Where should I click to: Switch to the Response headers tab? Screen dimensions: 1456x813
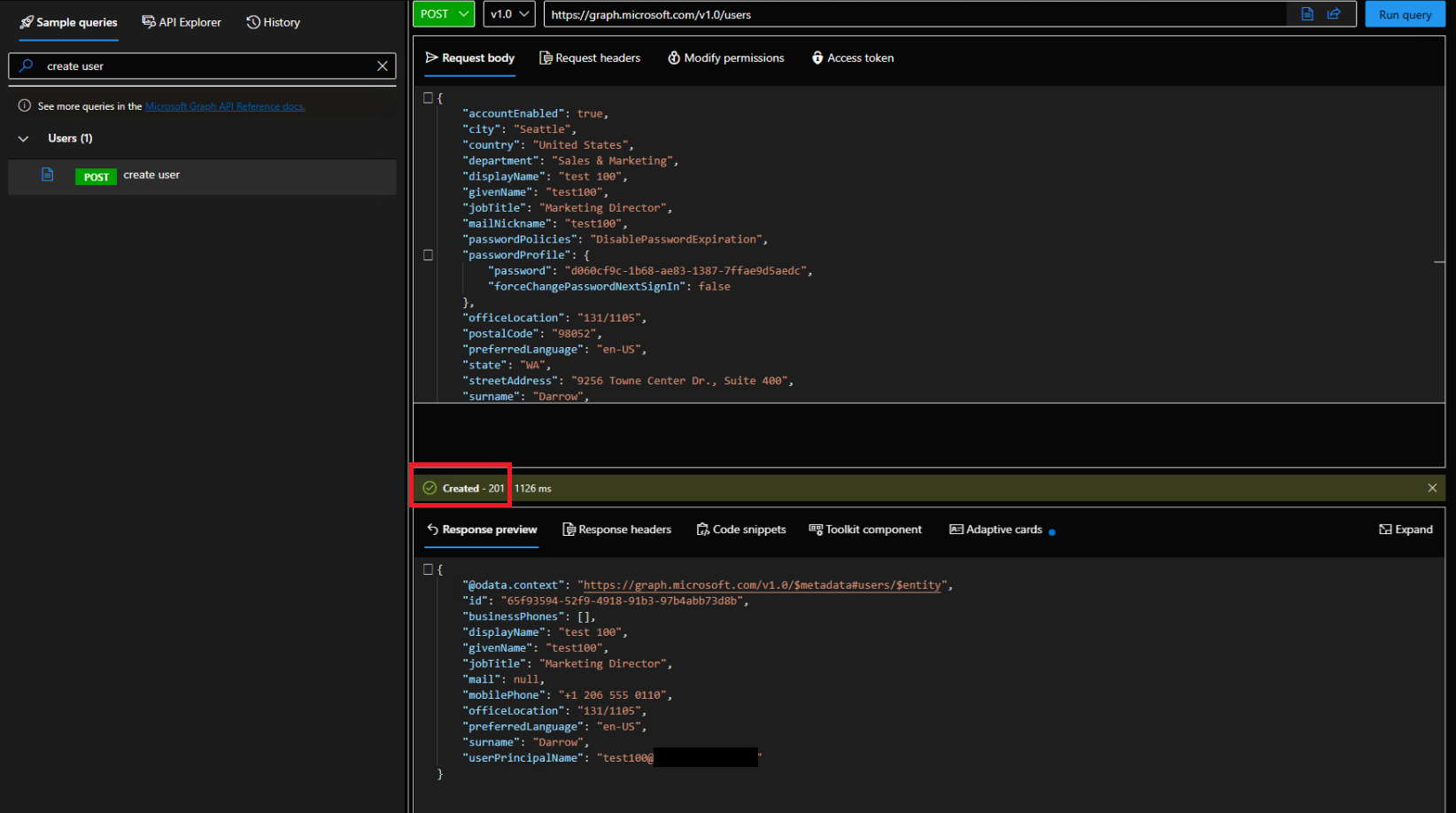click(x=616, y=529)
